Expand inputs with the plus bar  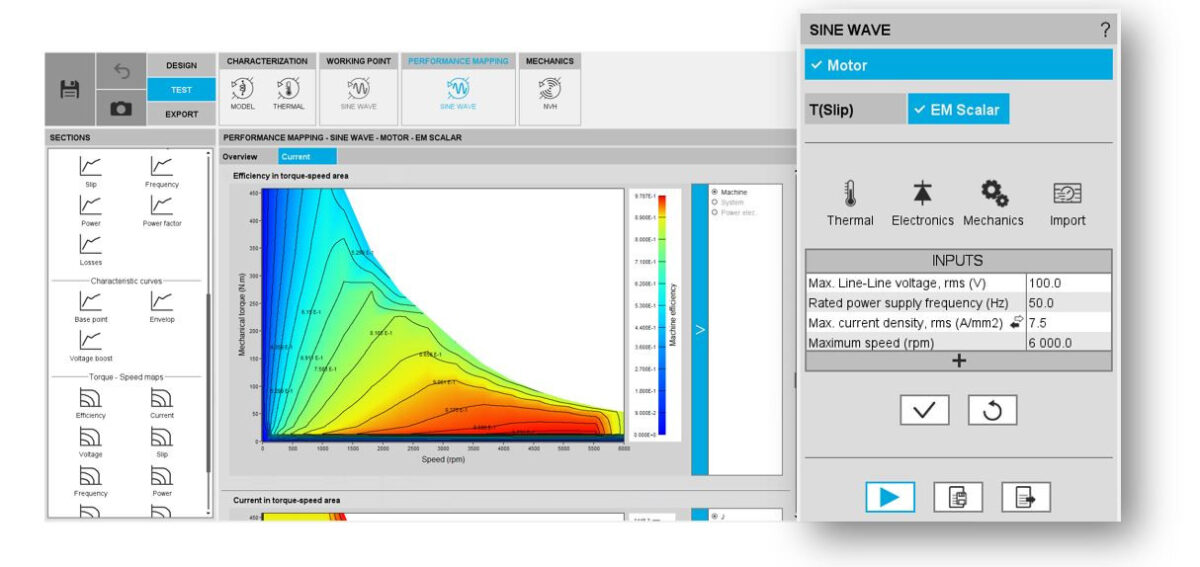[958, 362]
